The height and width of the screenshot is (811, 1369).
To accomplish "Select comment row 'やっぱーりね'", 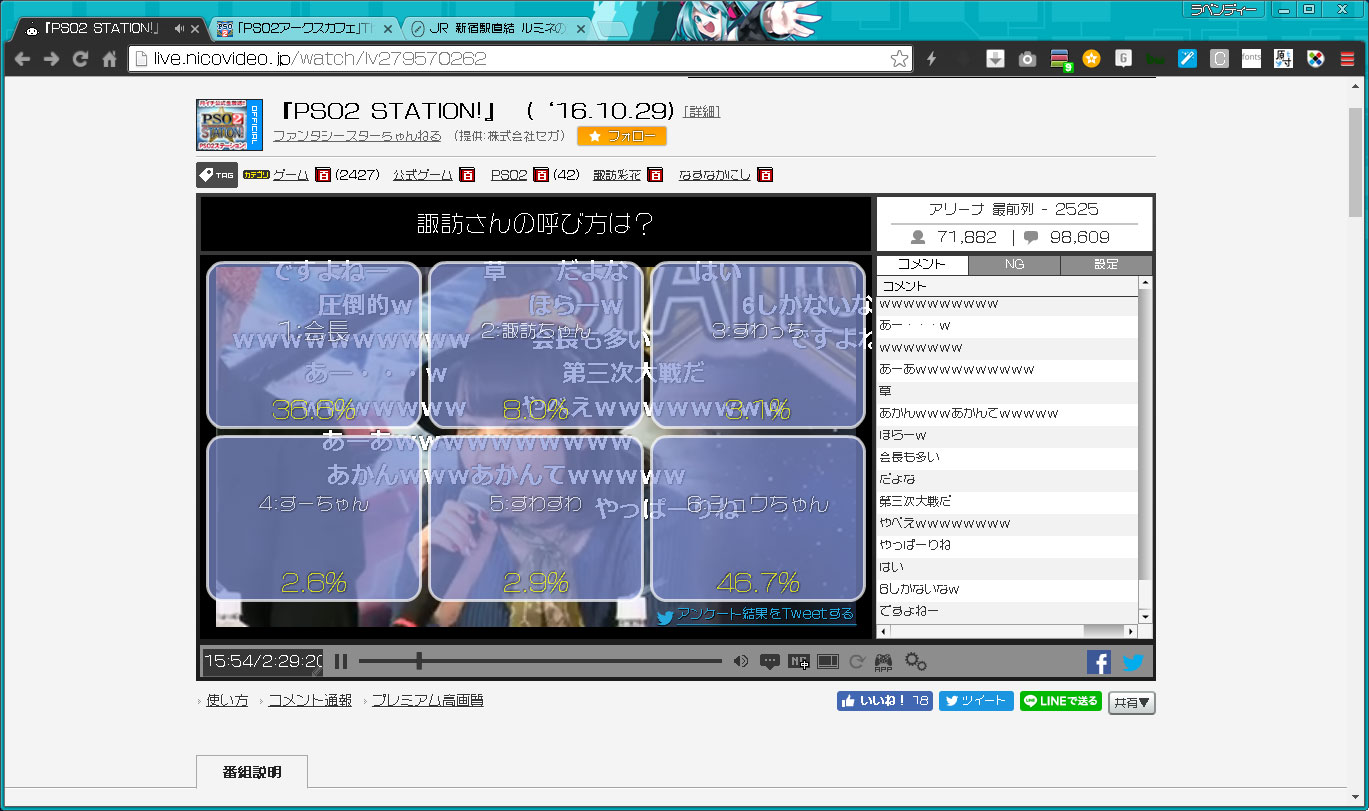I will click(x=1007, y=545).
